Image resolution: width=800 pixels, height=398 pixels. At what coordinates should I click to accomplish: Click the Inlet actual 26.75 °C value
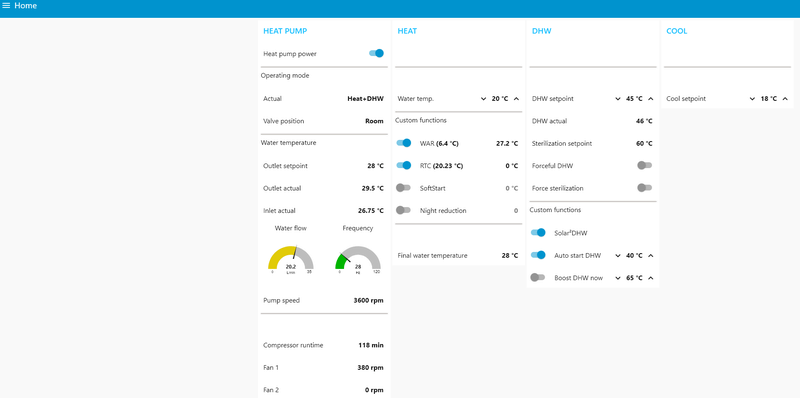[371, 211]
